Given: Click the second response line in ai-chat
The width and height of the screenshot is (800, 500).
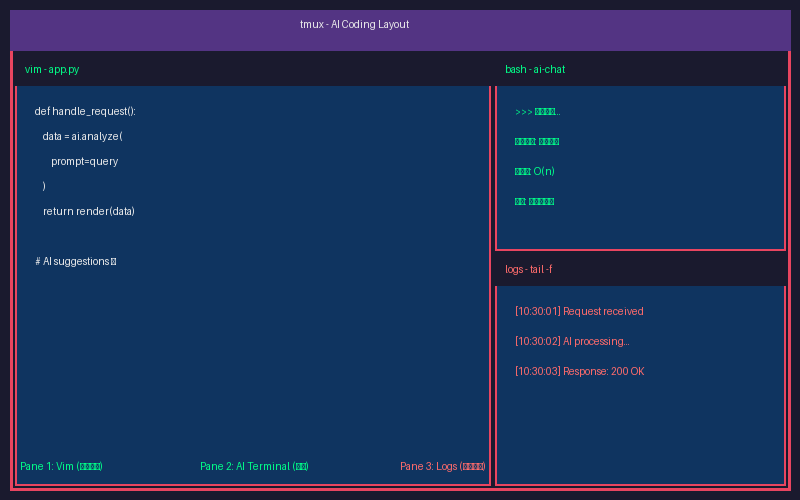Looking at the screenshot, I should point(537,141).
